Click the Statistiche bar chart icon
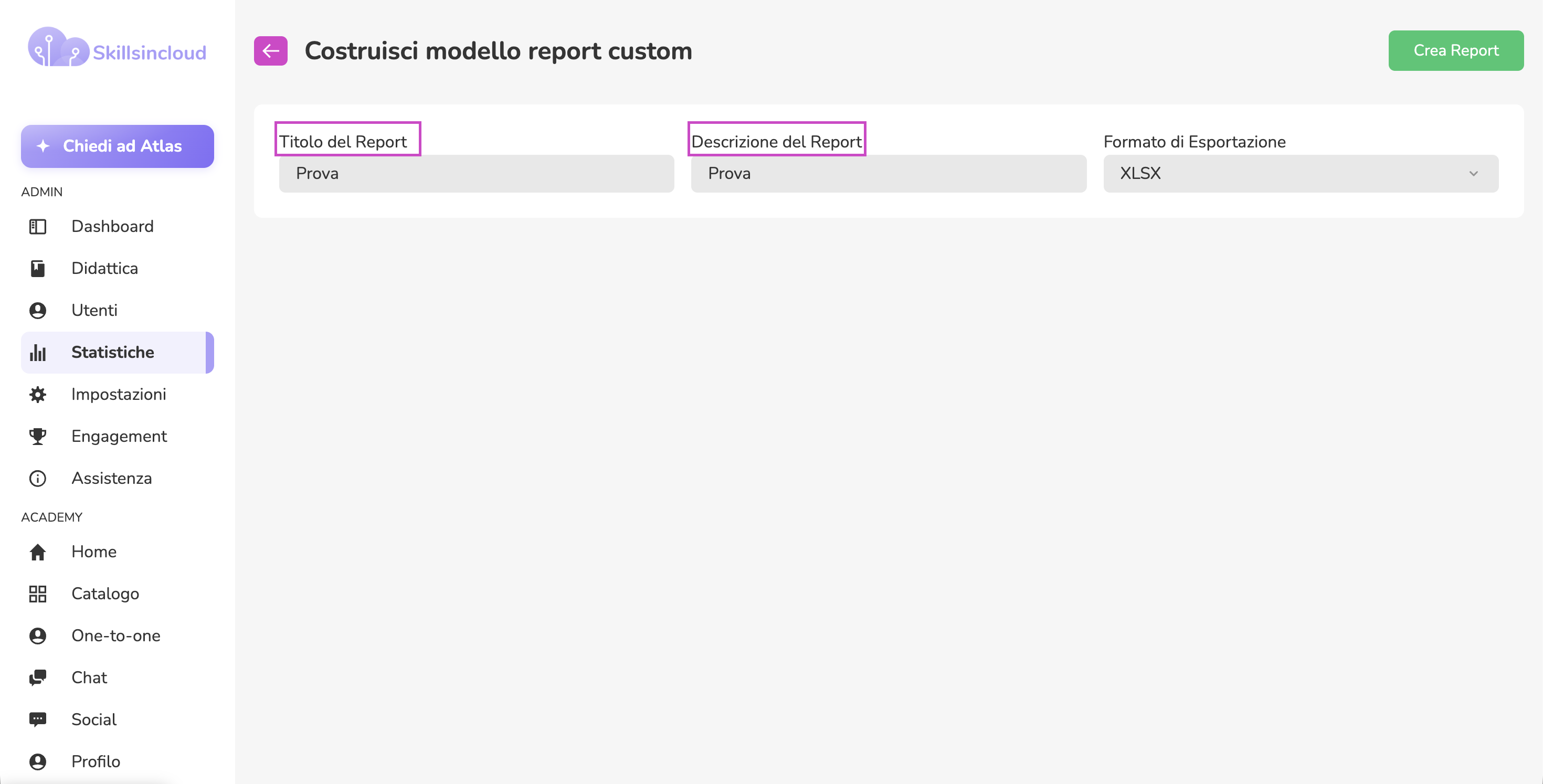The image size is (1543, 784). click(x=38, y=352)
